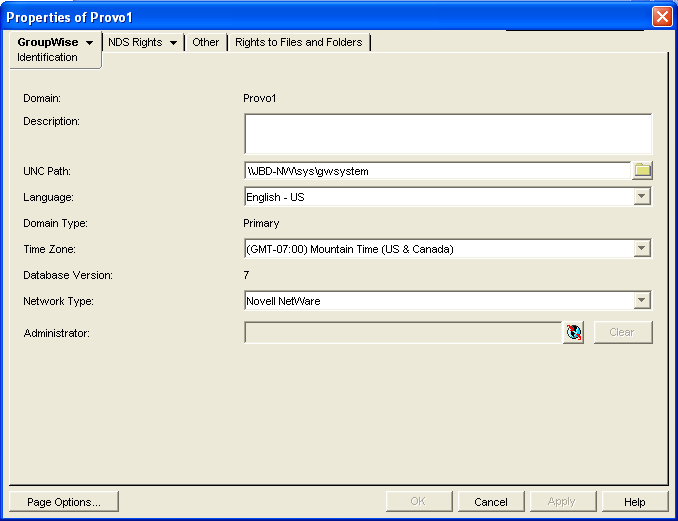Click the 'Provo1' domain value

pyautogui.click(x=259, y=99)
